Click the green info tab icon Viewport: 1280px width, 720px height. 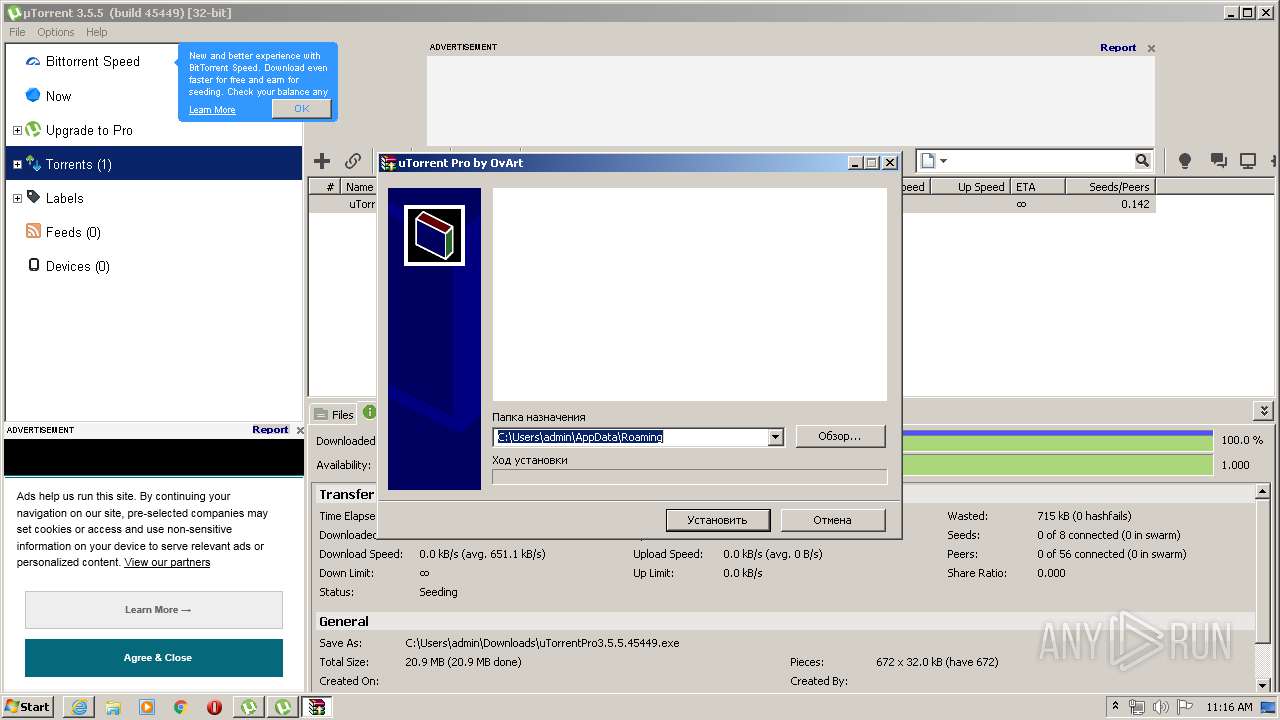(x=369, y=412)
